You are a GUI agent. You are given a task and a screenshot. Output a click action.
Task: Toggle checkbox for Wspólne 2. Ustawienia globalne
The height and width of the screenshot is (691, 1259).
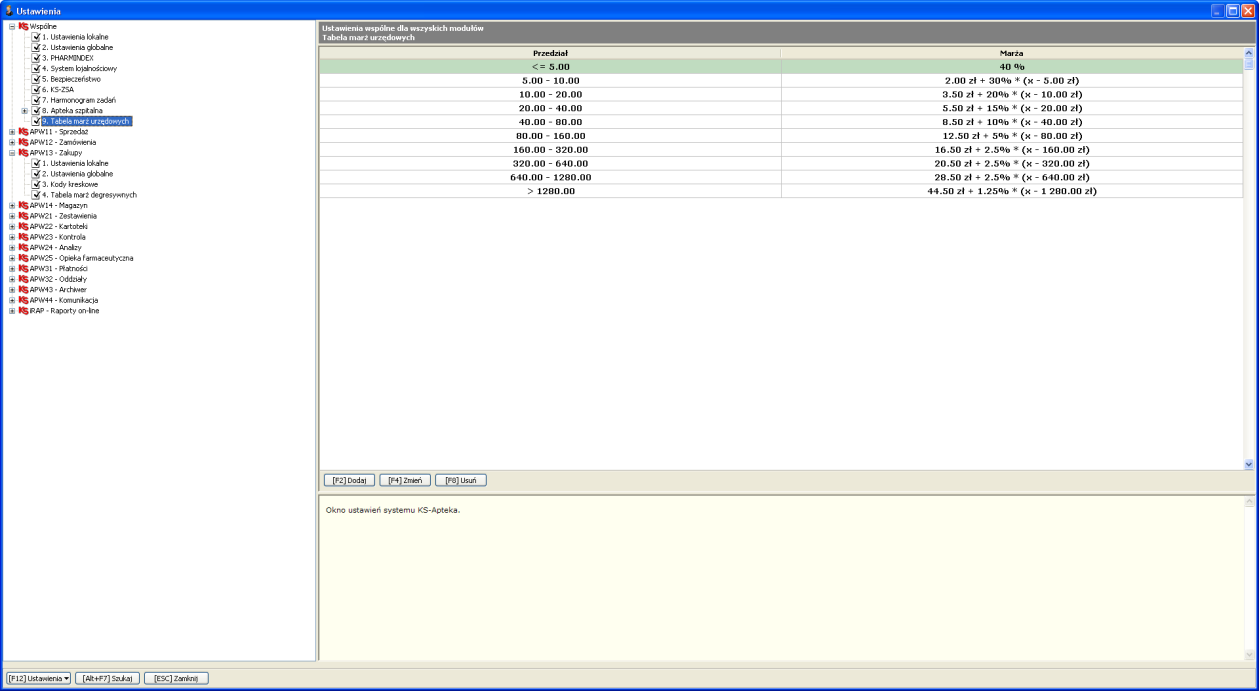coord(36,47)
